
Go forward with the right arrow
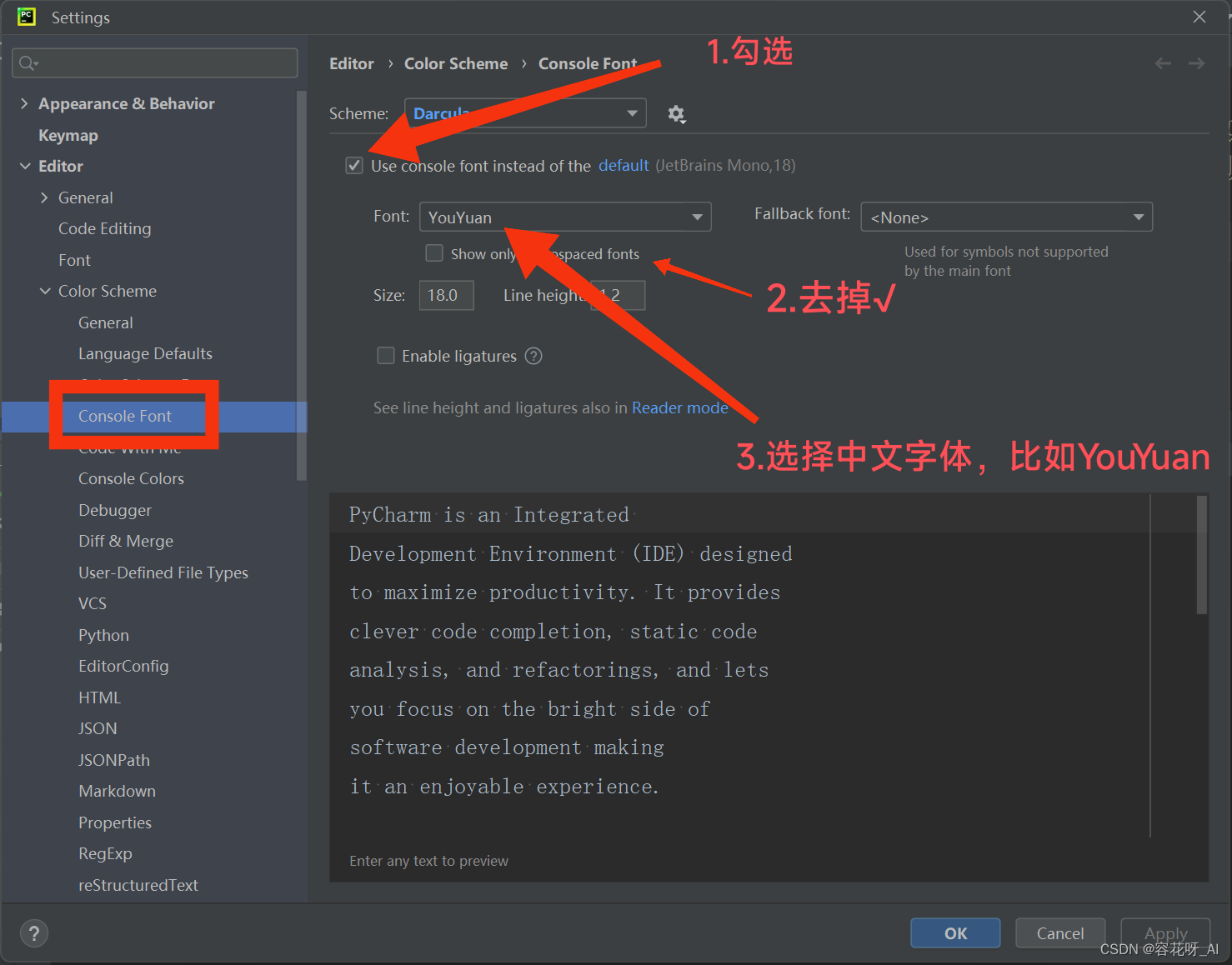click(x=1196, y=63)
